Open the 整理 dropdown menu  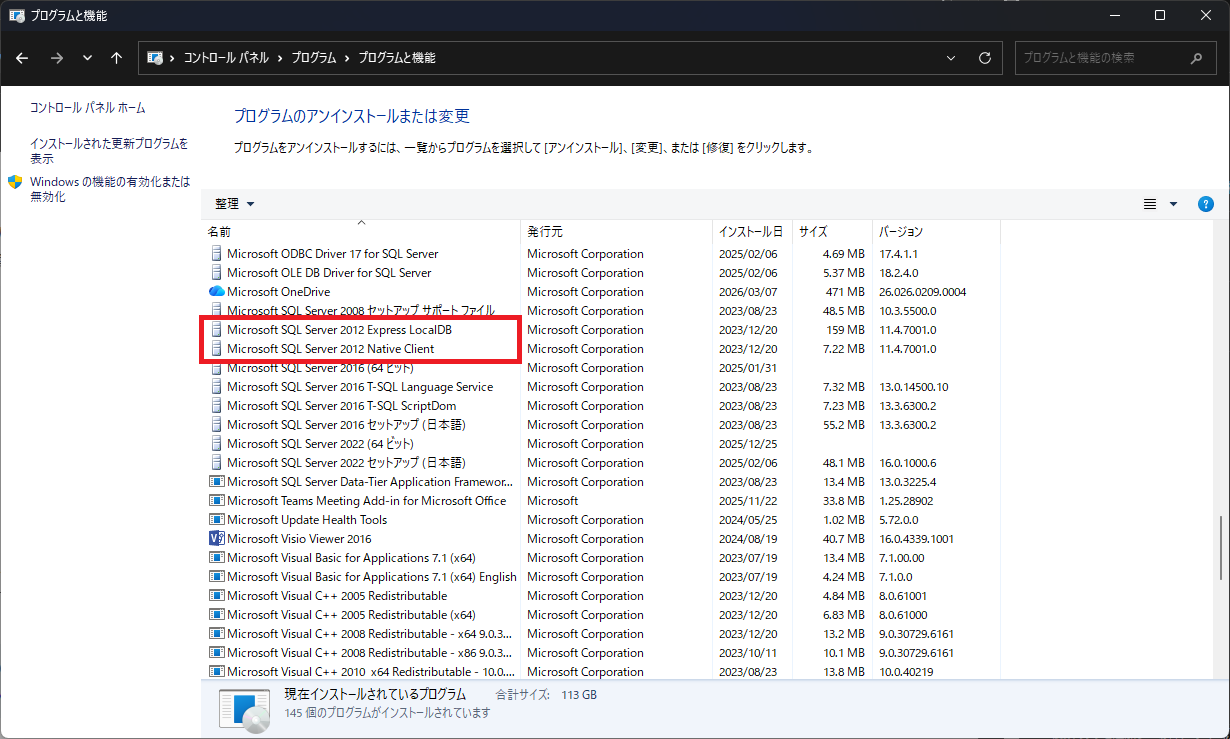[235, 204]
